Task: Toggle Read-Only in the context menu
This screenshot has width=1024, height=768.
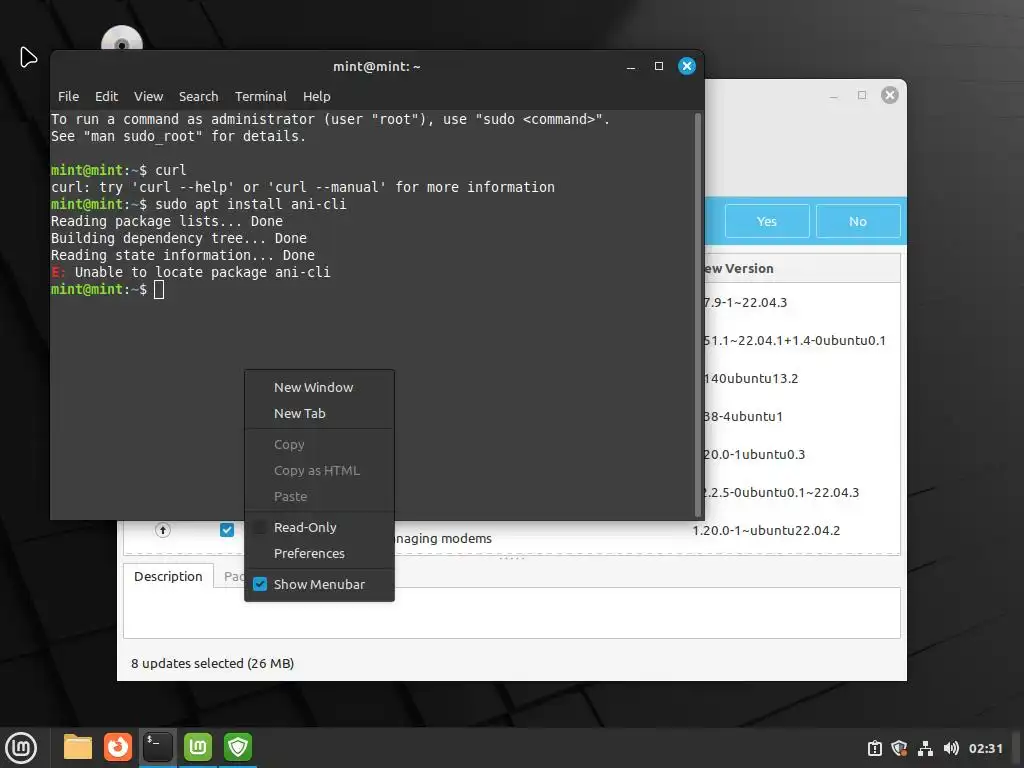Action: [x=319, y=527]
